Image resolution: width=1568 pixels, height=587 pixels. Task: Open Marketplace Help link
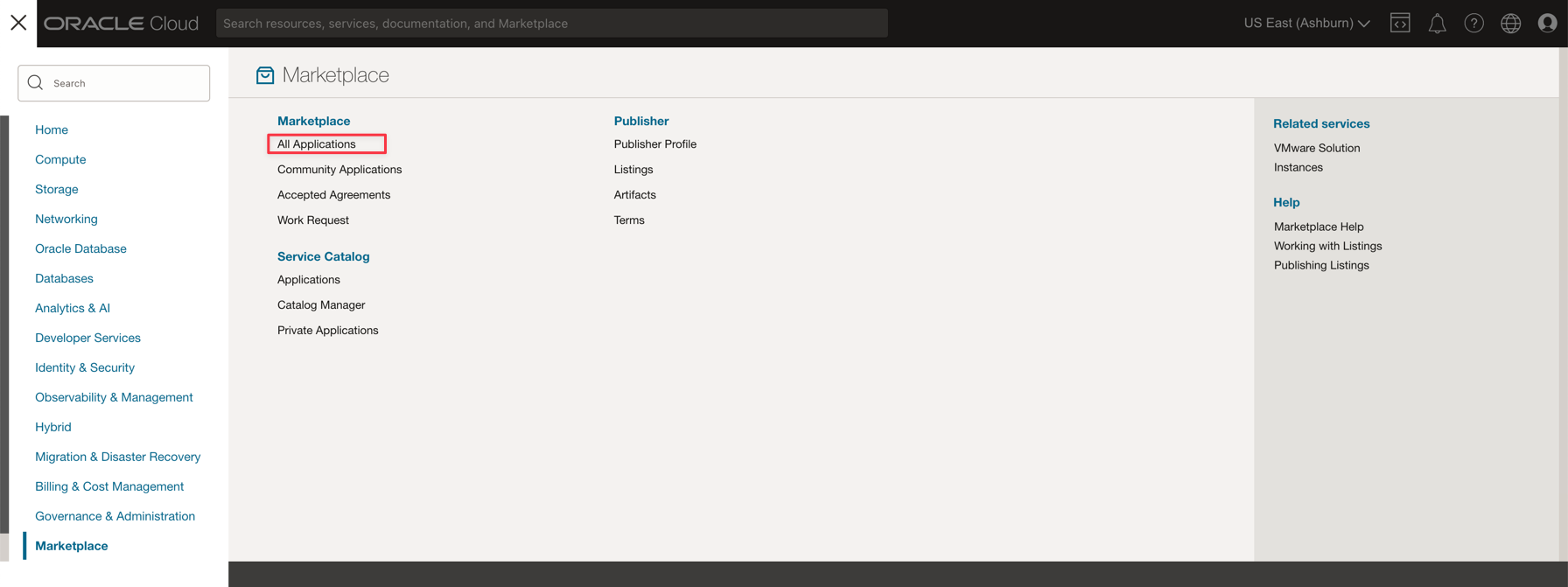tap(1318, 227)
